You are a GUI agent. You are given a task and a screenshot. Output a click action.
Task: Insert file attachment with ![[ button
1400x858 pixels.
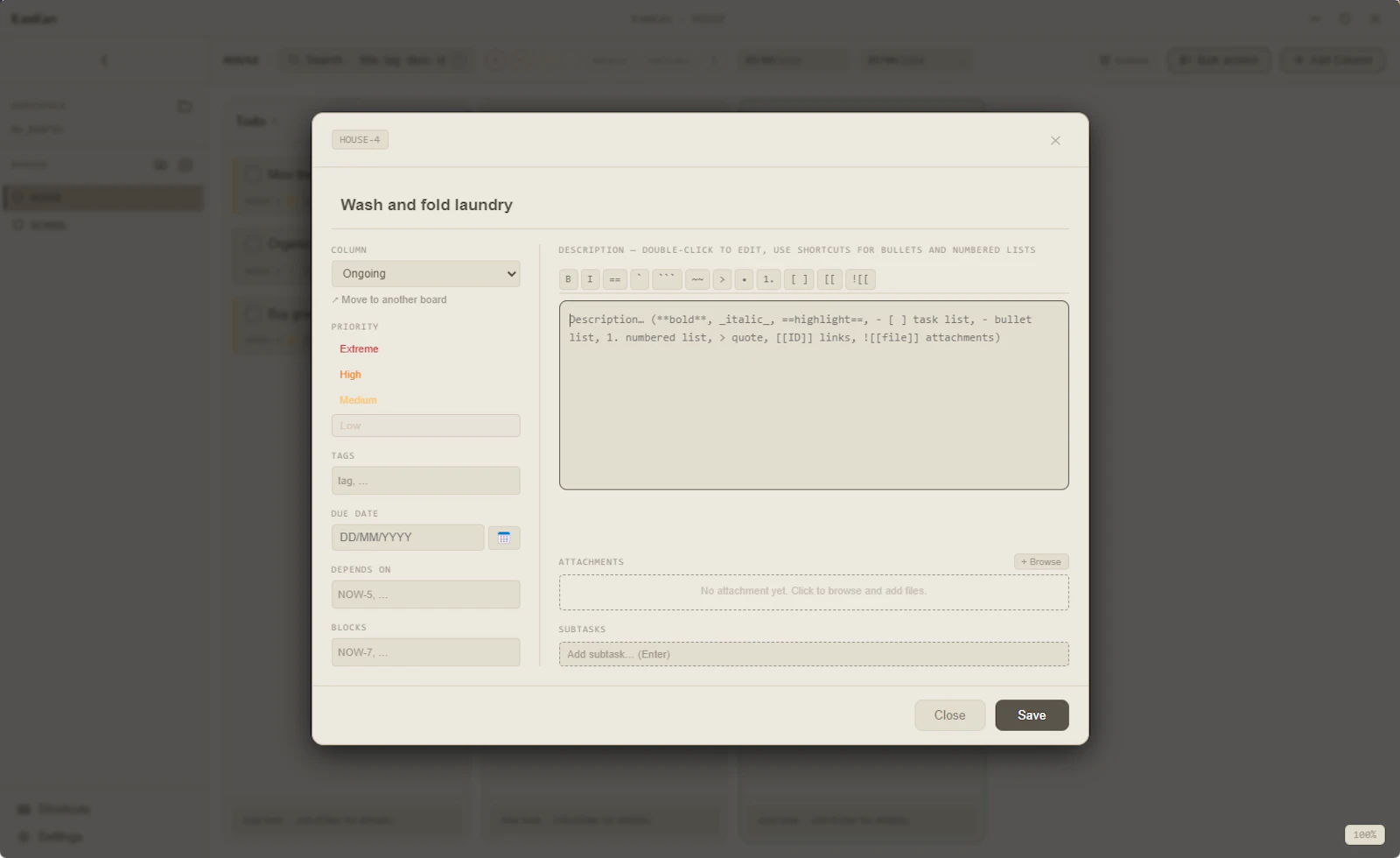(860, 279)
